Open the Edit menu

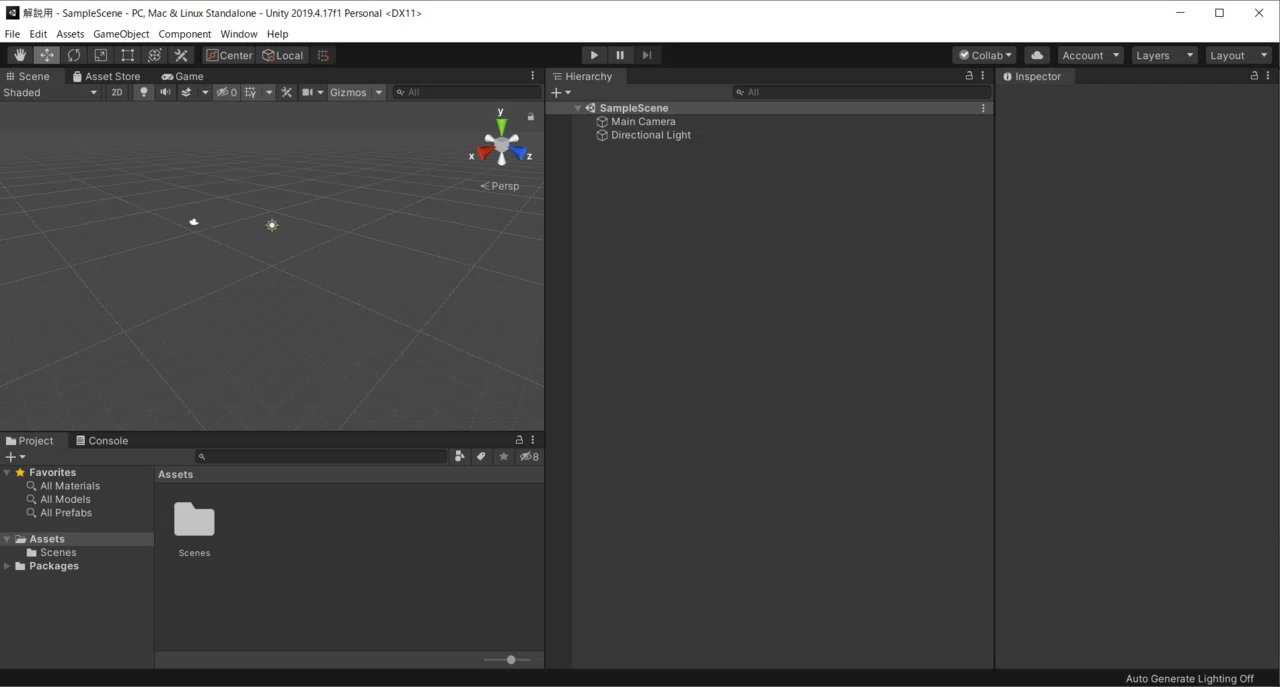pos(38,34)
